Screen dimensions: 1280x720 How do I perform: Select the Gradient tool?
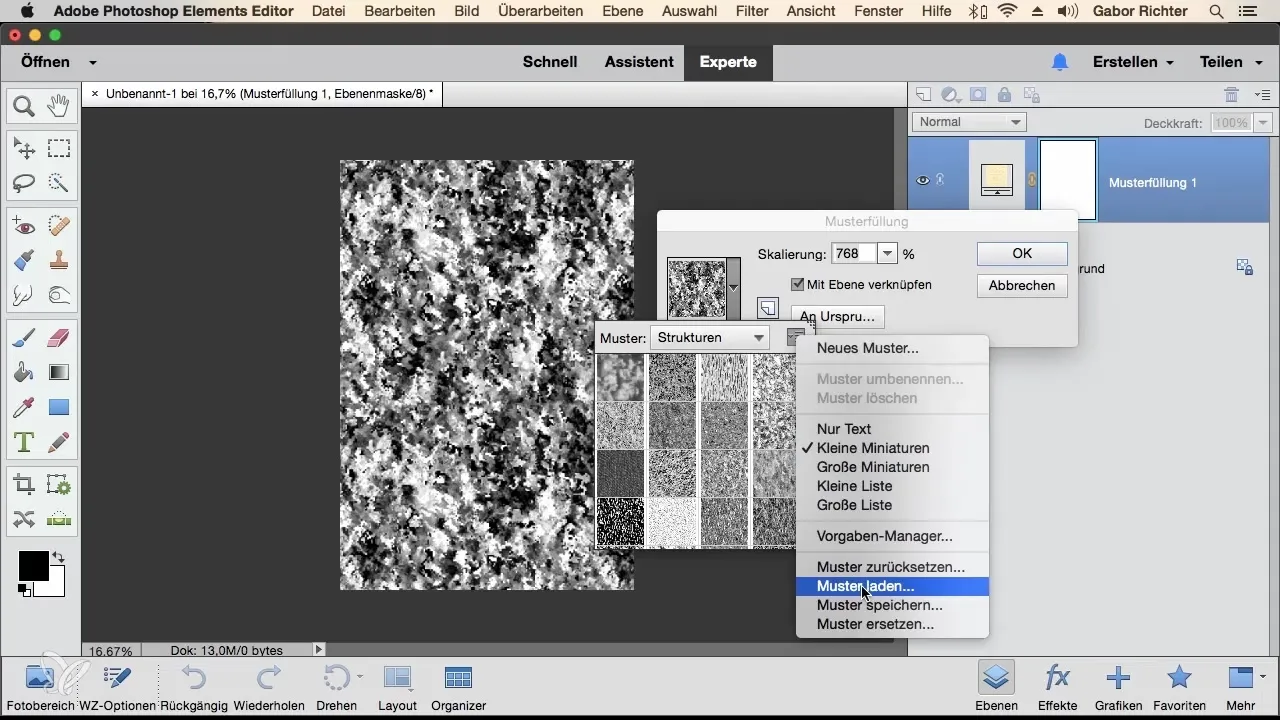pos(59,373)
